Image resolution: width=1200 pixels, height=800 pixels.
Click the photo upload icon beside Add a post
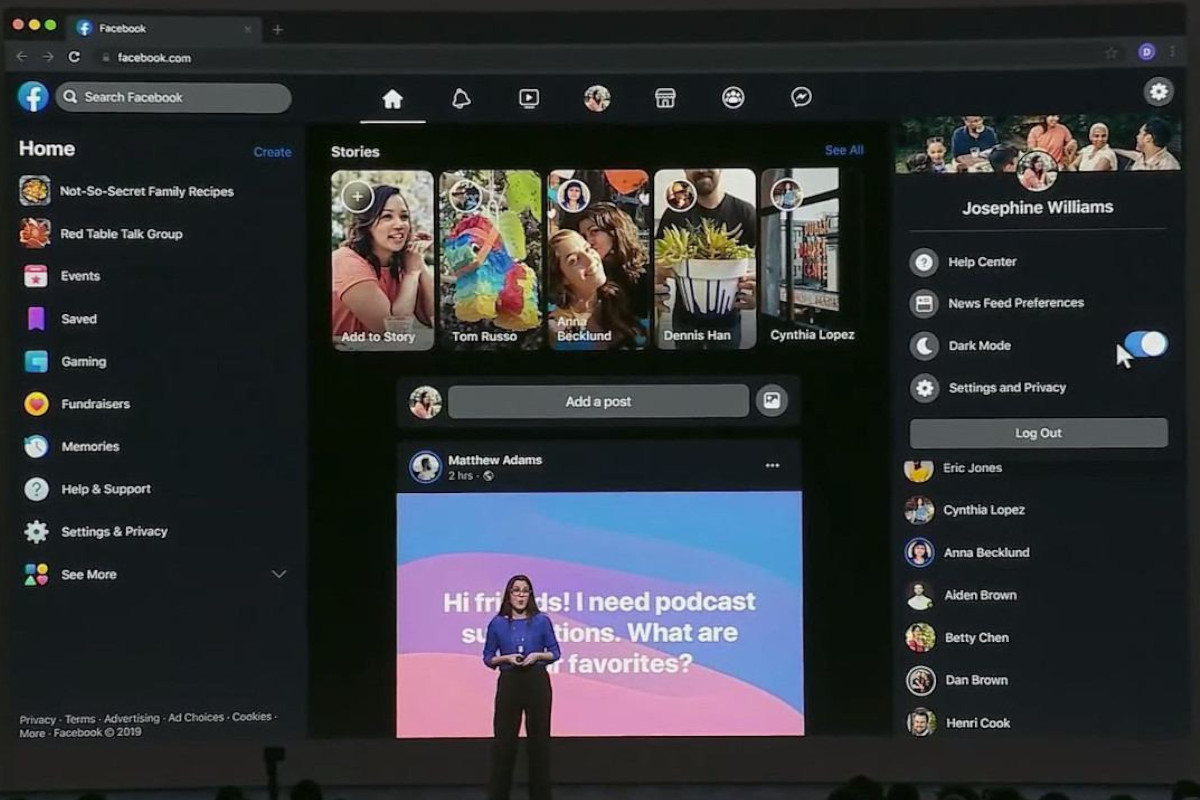[771, 401]
